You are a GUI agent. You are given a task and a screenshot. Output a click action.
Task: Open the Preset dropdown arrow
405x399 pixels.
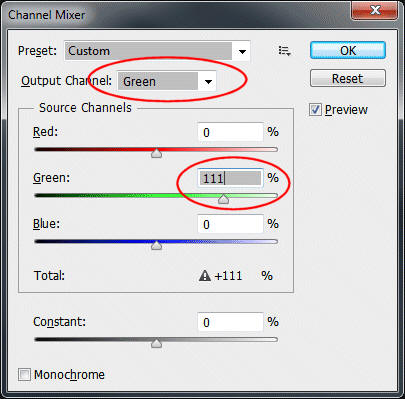(242, 51)
